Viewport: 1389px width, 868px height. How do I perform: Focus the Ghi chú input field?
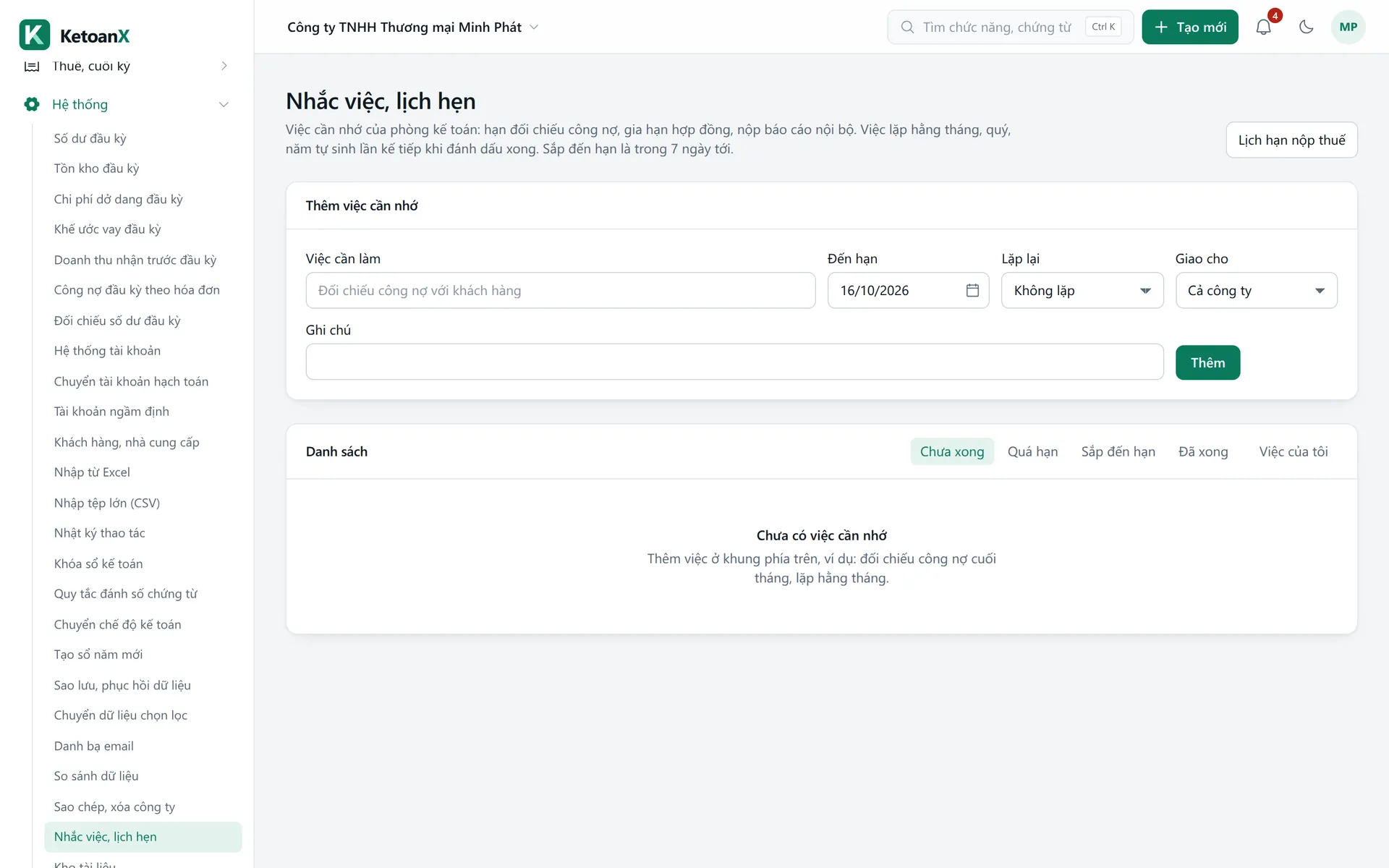pos(734,362)
